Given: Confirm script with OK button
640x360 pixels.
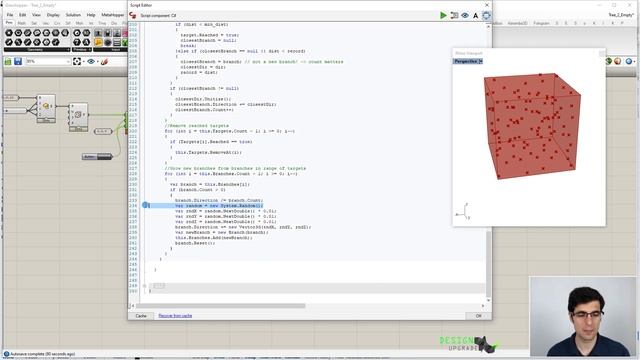Looking at the screenshot, I should (x=478, y=316).
